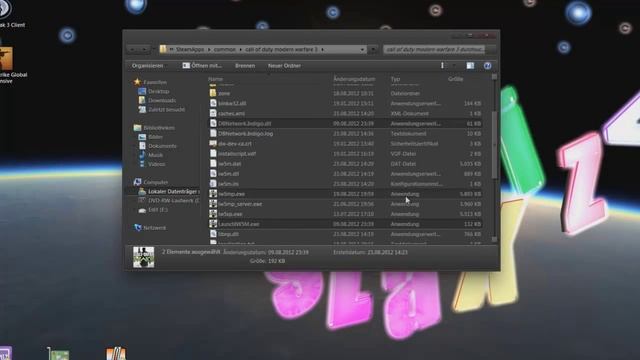Select LaunchIW5M.exe application icon
The width and height of the screenshot is (640, 360).
[x=213, y=224]
